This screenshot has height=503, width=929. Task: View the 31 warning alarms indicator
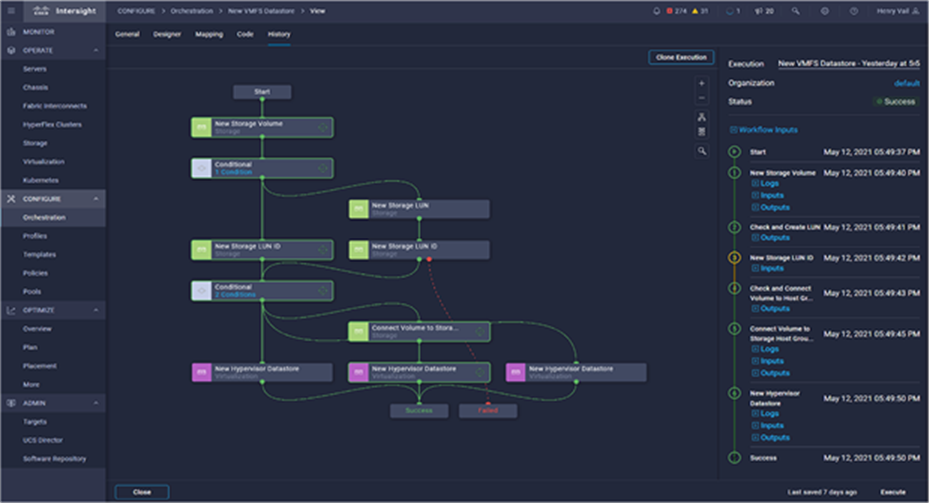[x=701, y=11]
